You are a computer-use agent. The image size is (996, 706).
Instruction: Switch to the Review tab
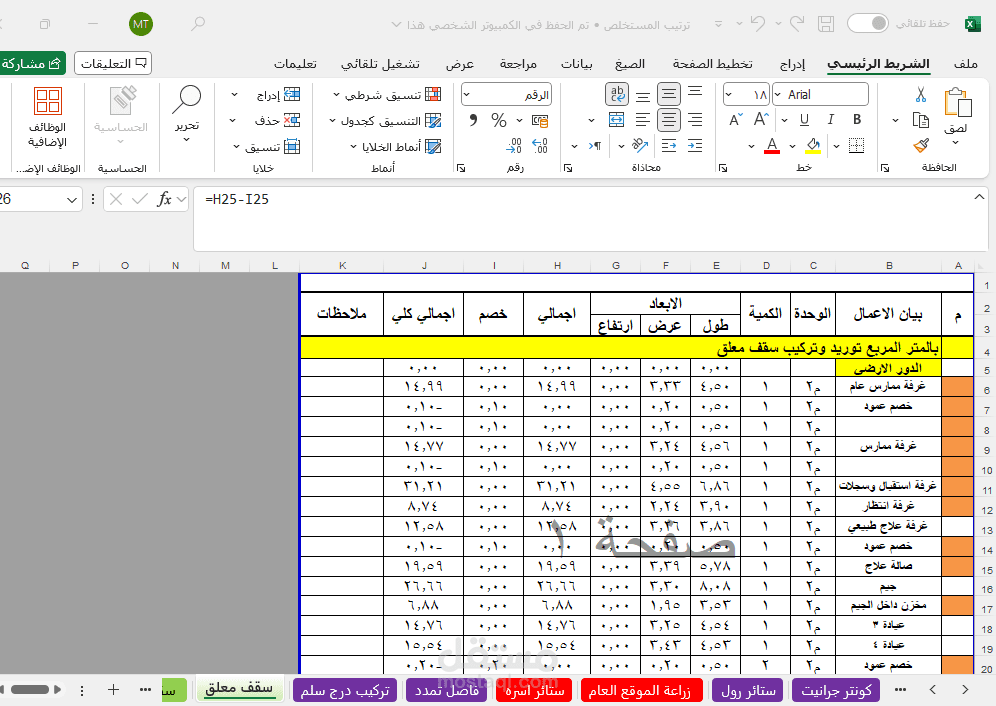(x=518, y=64)
